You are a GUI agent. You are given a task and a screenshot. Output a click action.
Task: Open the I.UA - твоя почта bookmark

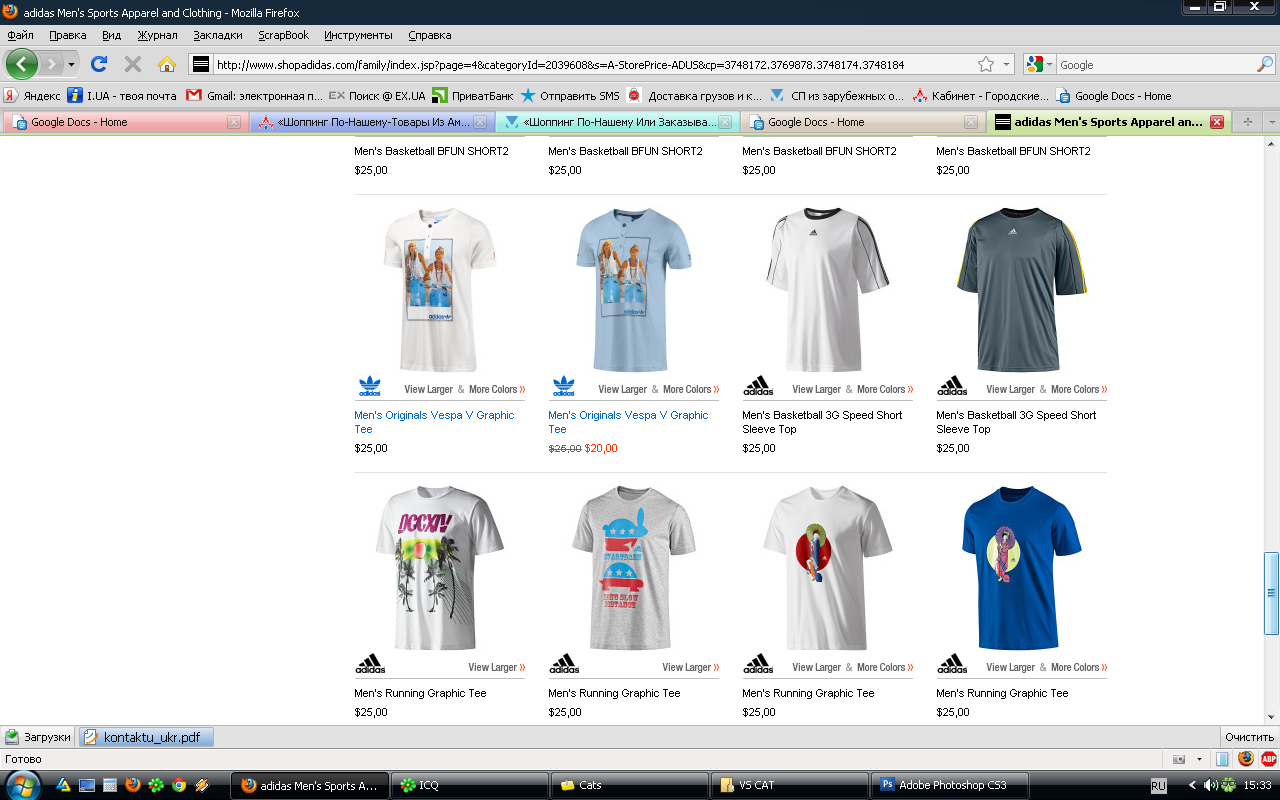click(x=121, y=96)
